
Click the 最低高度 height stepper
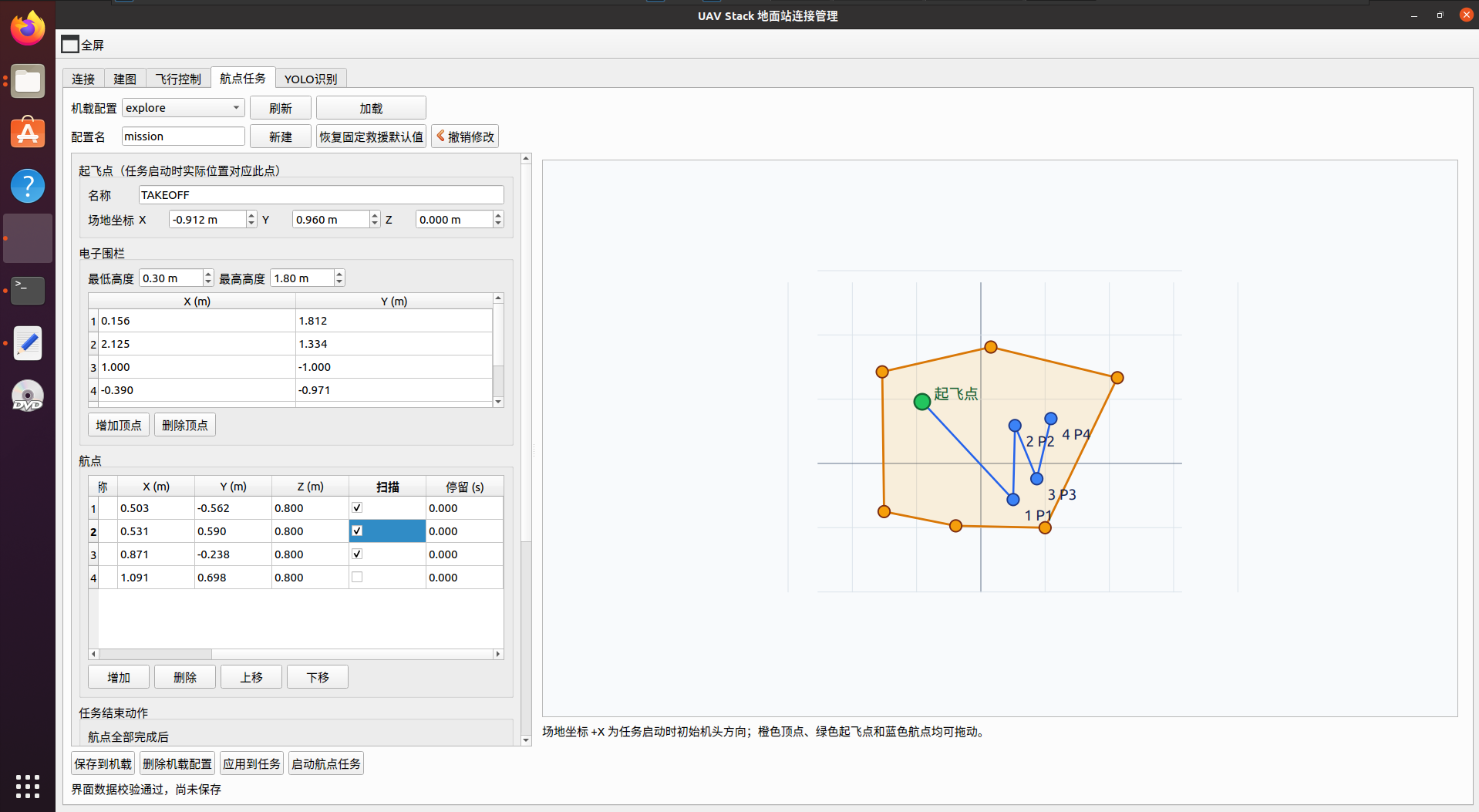[208, 278]
